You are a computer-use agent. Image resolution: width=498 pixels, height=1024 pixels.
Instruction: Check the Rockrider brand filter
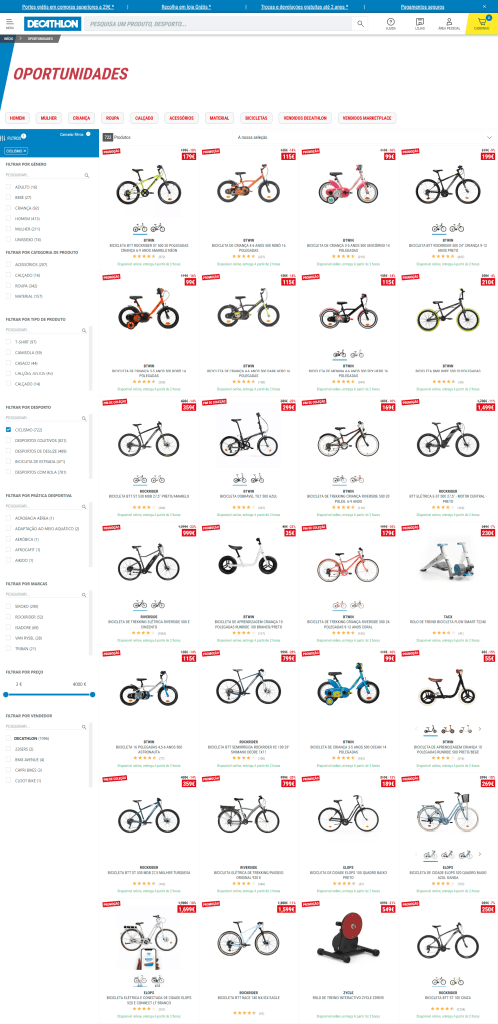pos(8,616)
